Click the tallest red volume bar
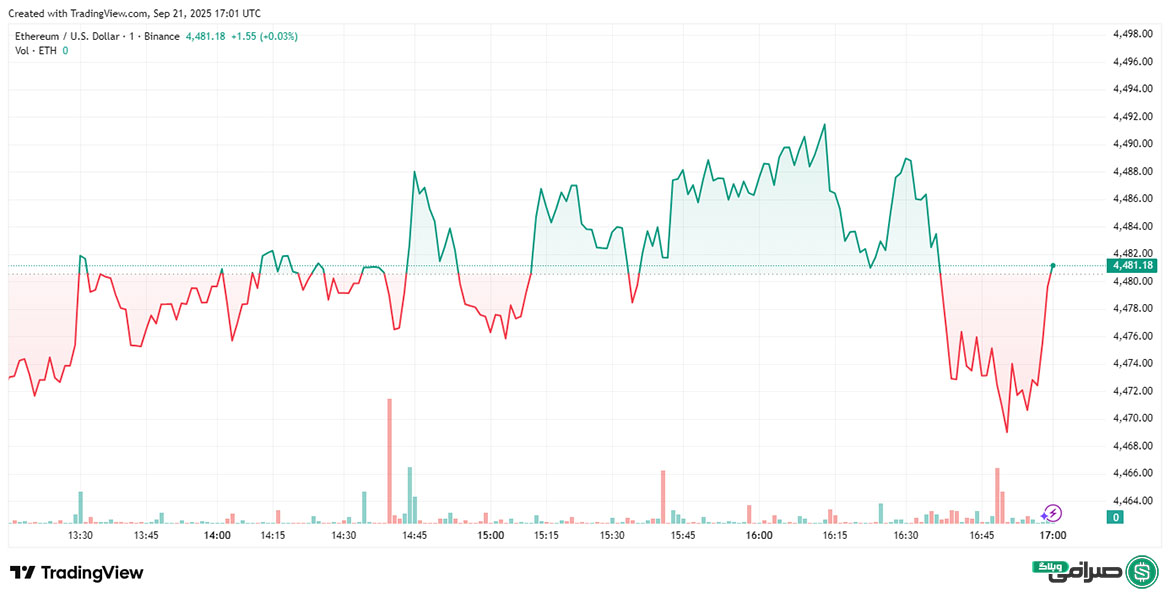 coord(389,460)
